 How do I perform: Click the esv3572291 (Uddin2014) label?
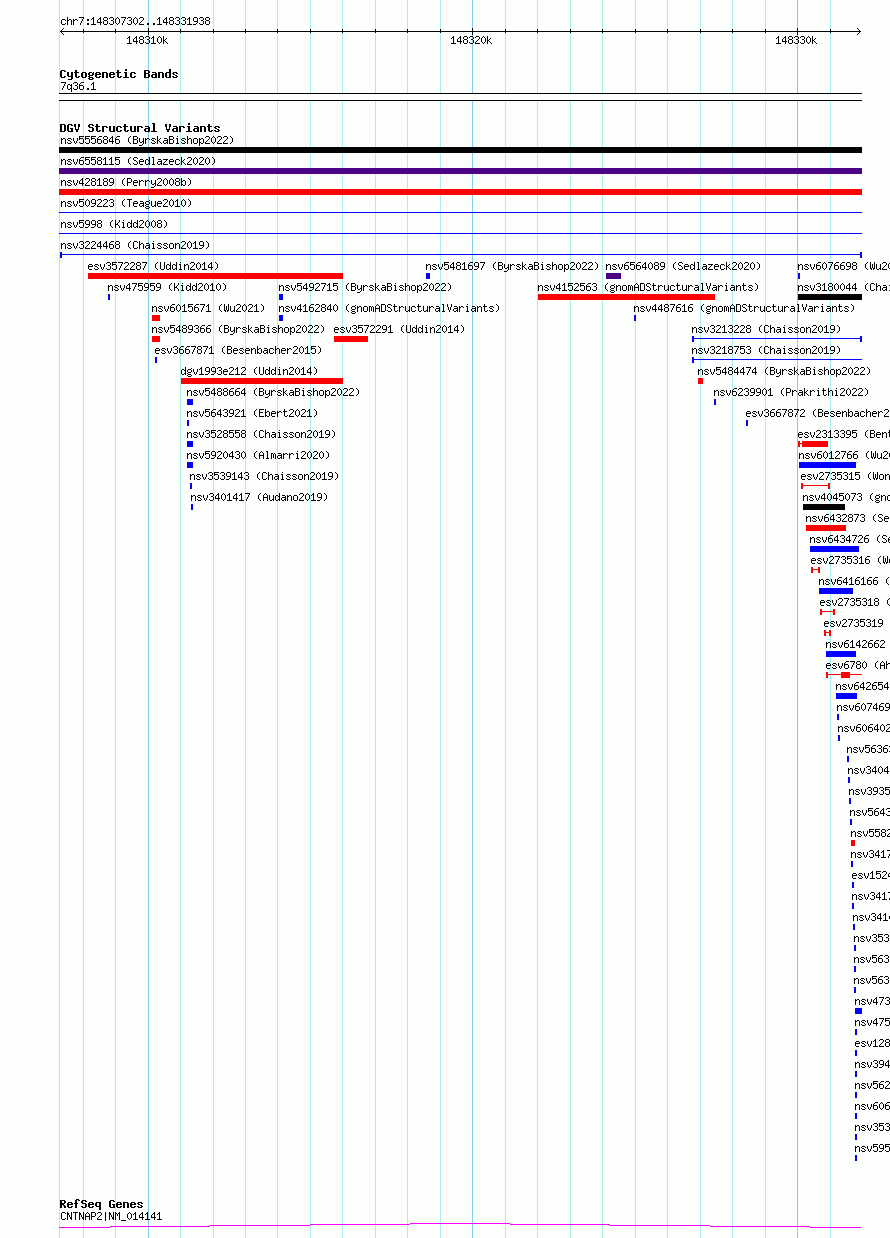[399, 329]
